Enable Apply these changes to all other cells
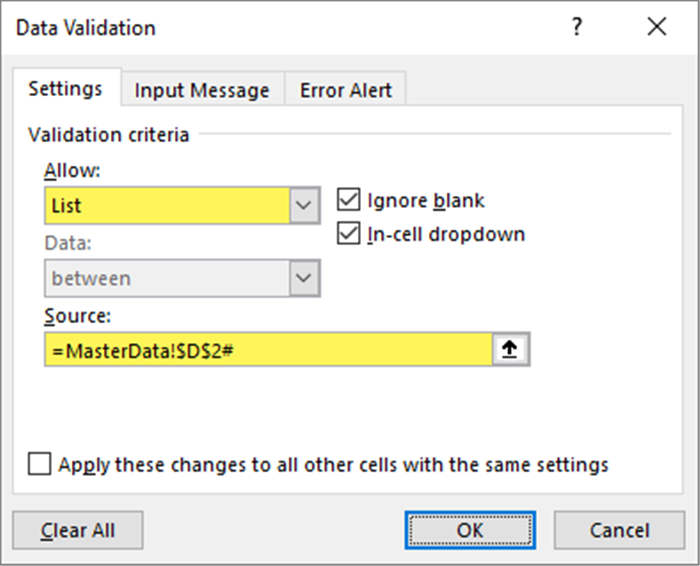 [40, 464]
